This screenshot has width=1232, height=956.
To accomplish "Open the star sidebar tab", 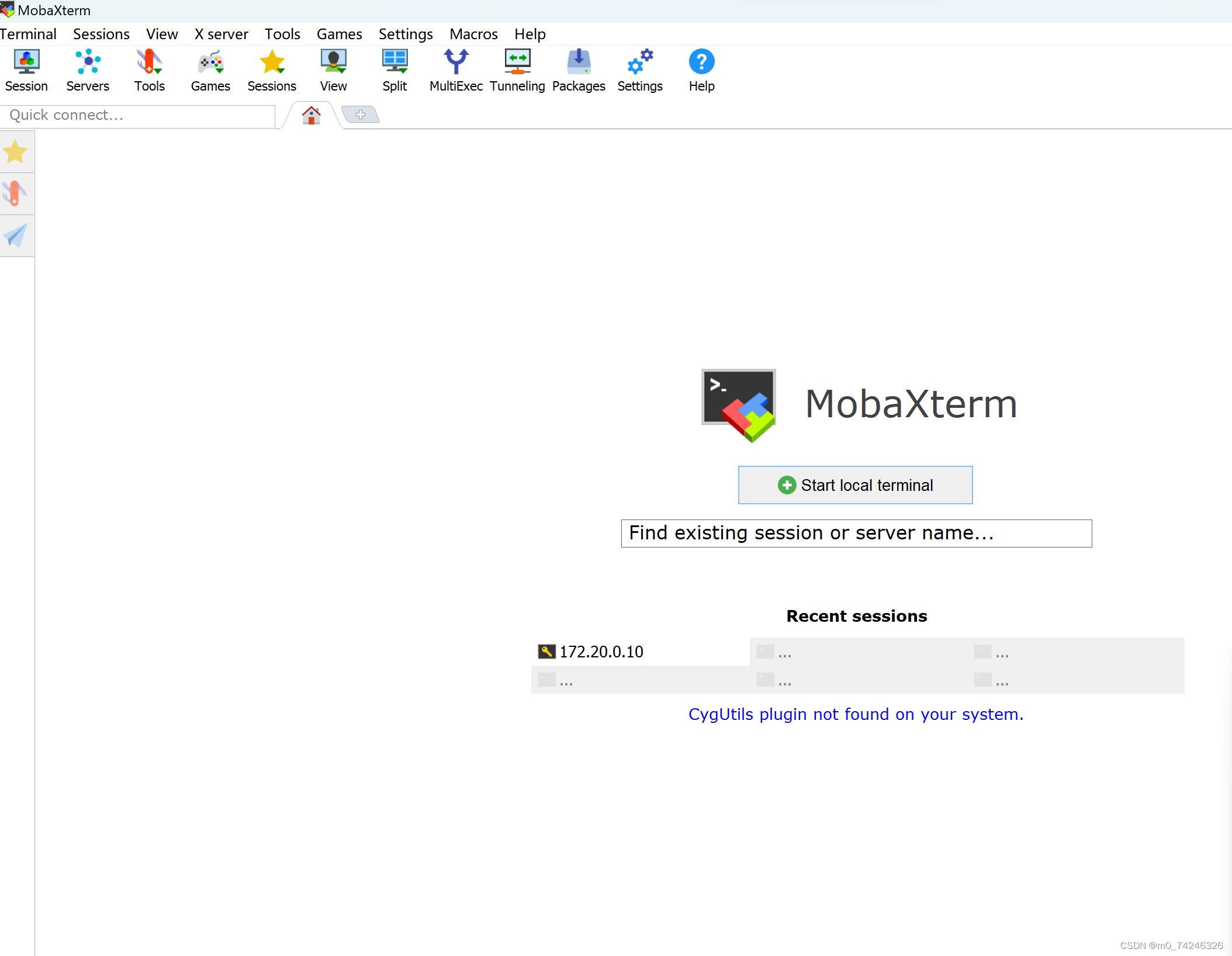I will pyautogui.click(x=16, y=152).
